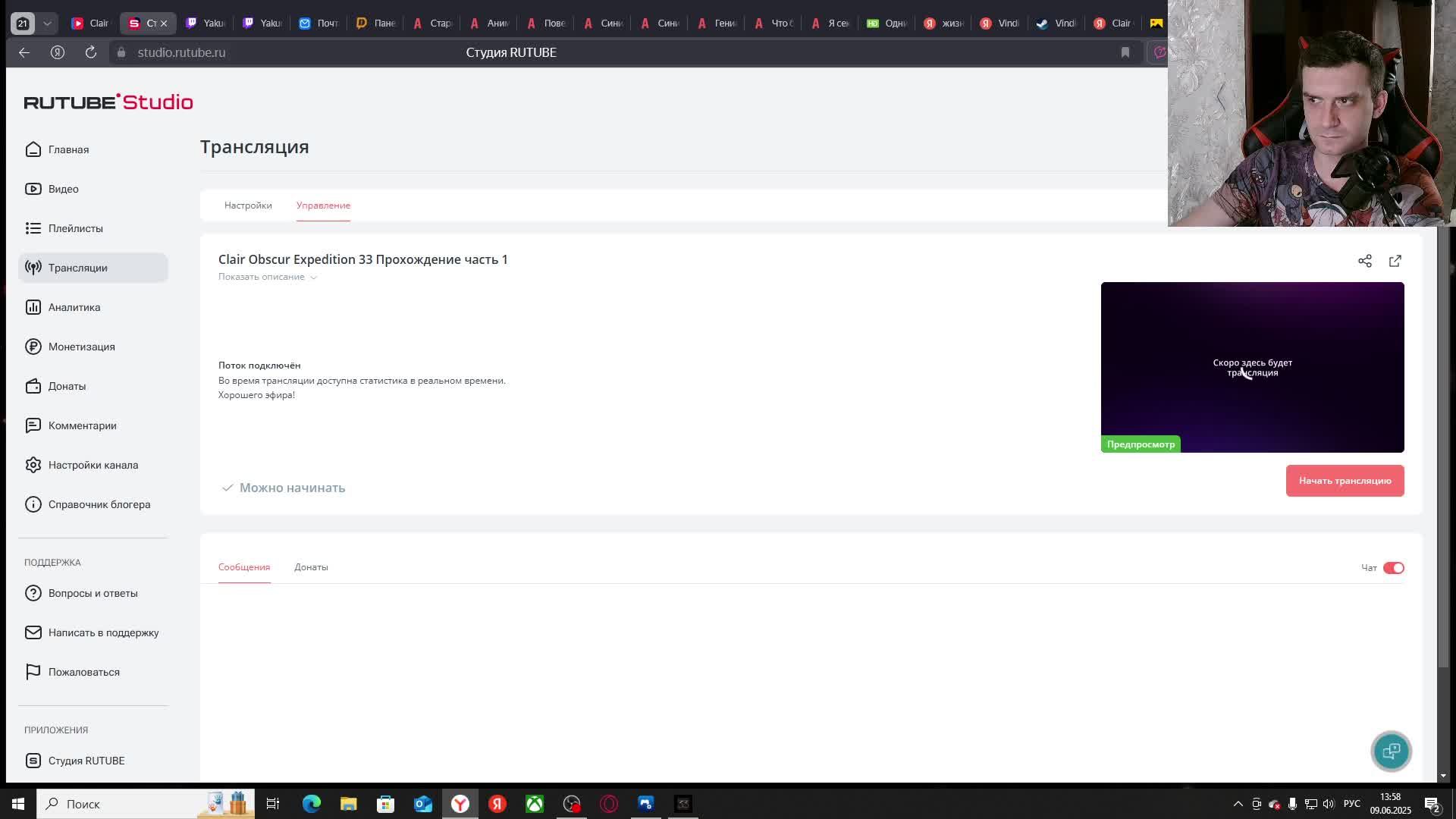
Task: Switch to the Донаты chat tab
Action: pos(311,567)
